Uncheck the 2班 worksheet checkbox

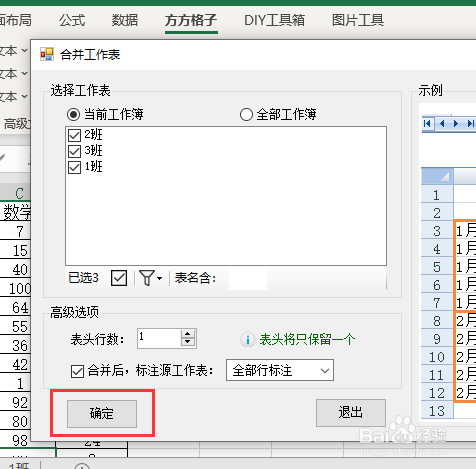pyautogui.click(x=74, y=135)
